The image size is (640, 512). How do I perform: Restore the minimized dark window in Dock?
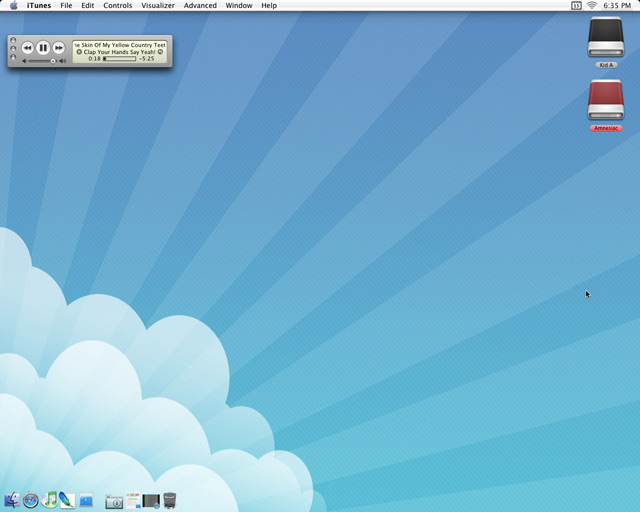coord(151,501)
